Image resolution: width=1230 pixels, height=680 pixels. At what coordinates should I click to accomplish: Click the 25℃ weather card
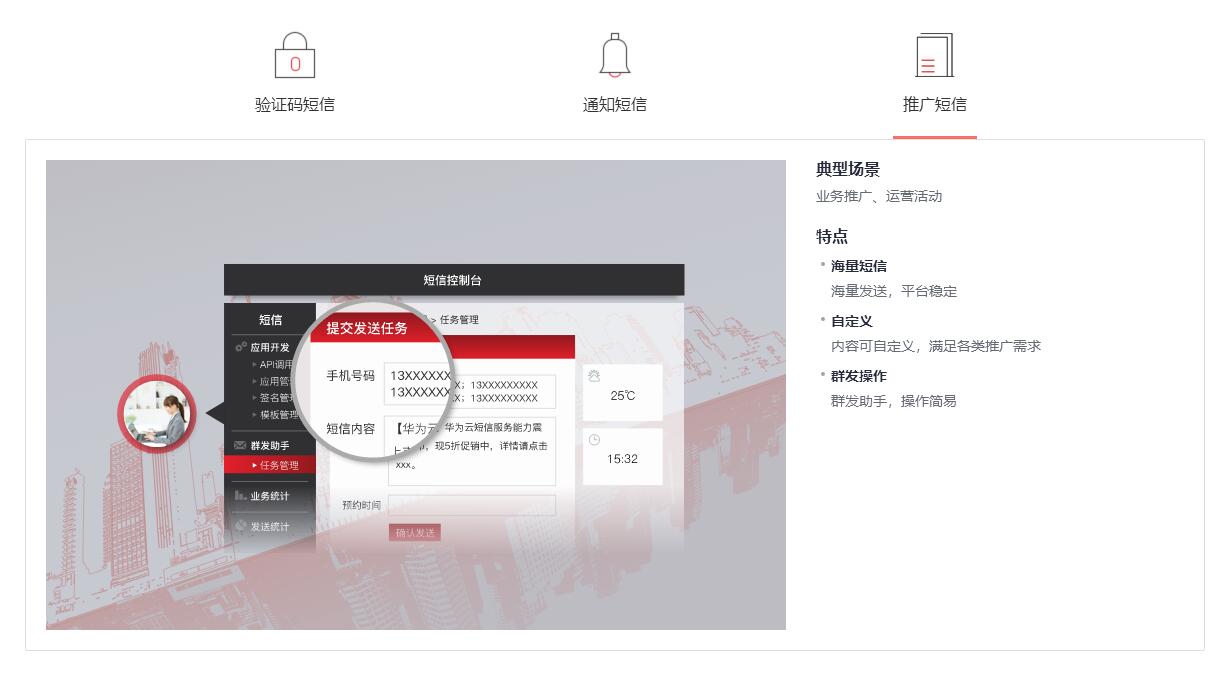pos(622,392)
